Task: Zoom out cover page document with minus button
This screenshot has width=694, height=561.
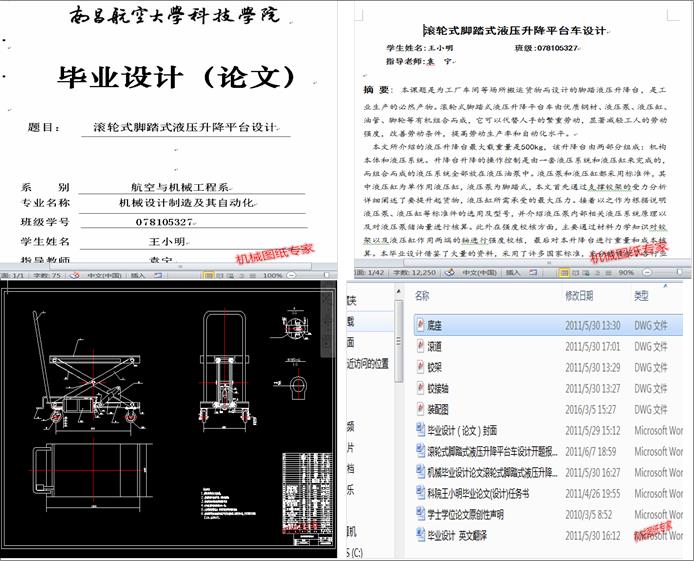Action: click(x=292, y=275)
